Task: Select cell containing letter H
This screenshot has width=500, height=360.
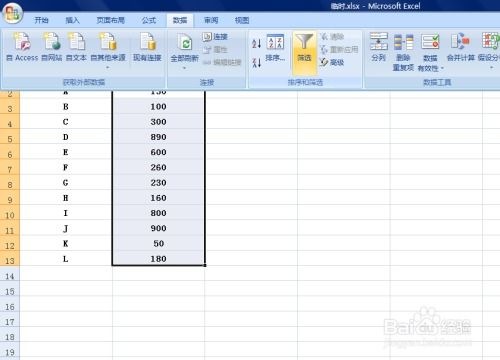Action: 66,198
